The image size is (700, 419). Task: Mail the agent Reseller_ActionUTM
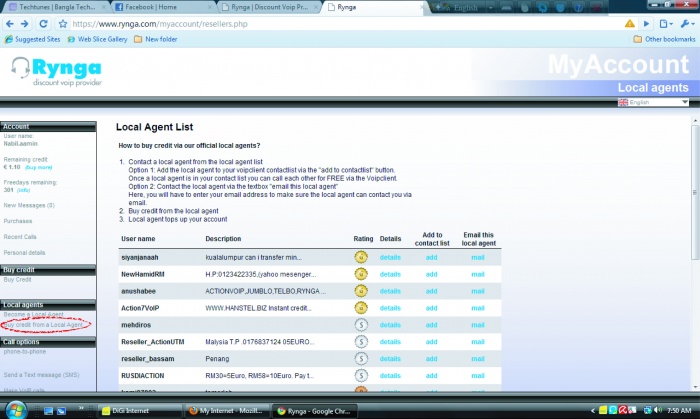click(x=478, y=342)
